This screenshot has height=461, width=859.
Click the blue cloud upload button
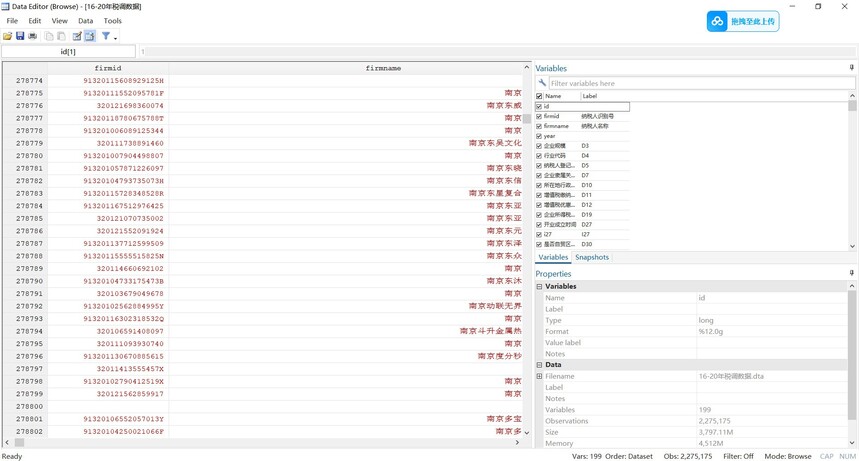(743, 21)
